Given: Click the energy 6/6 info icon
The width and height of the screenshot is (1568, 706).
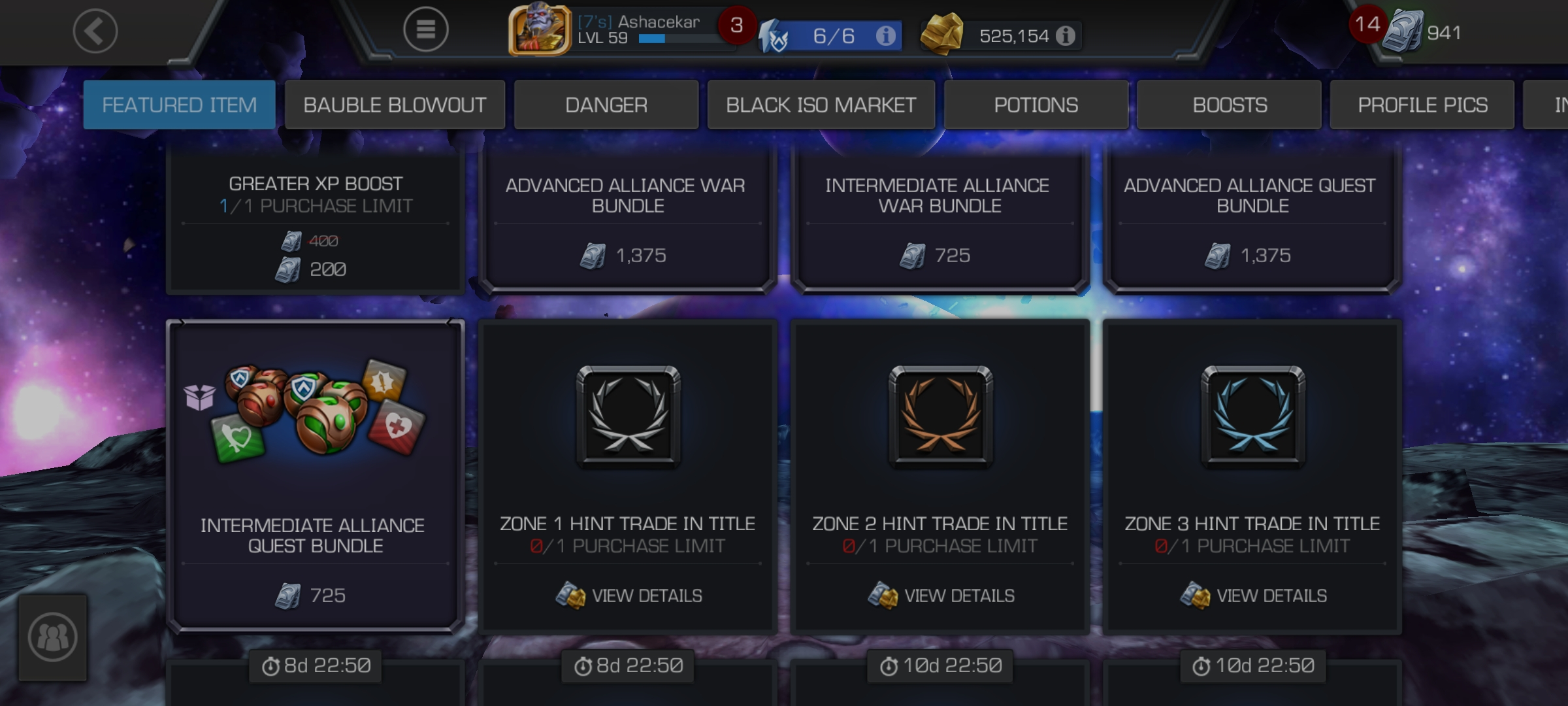Looking at the screenshot, I should pyautogui.click(x=885, y=35).
